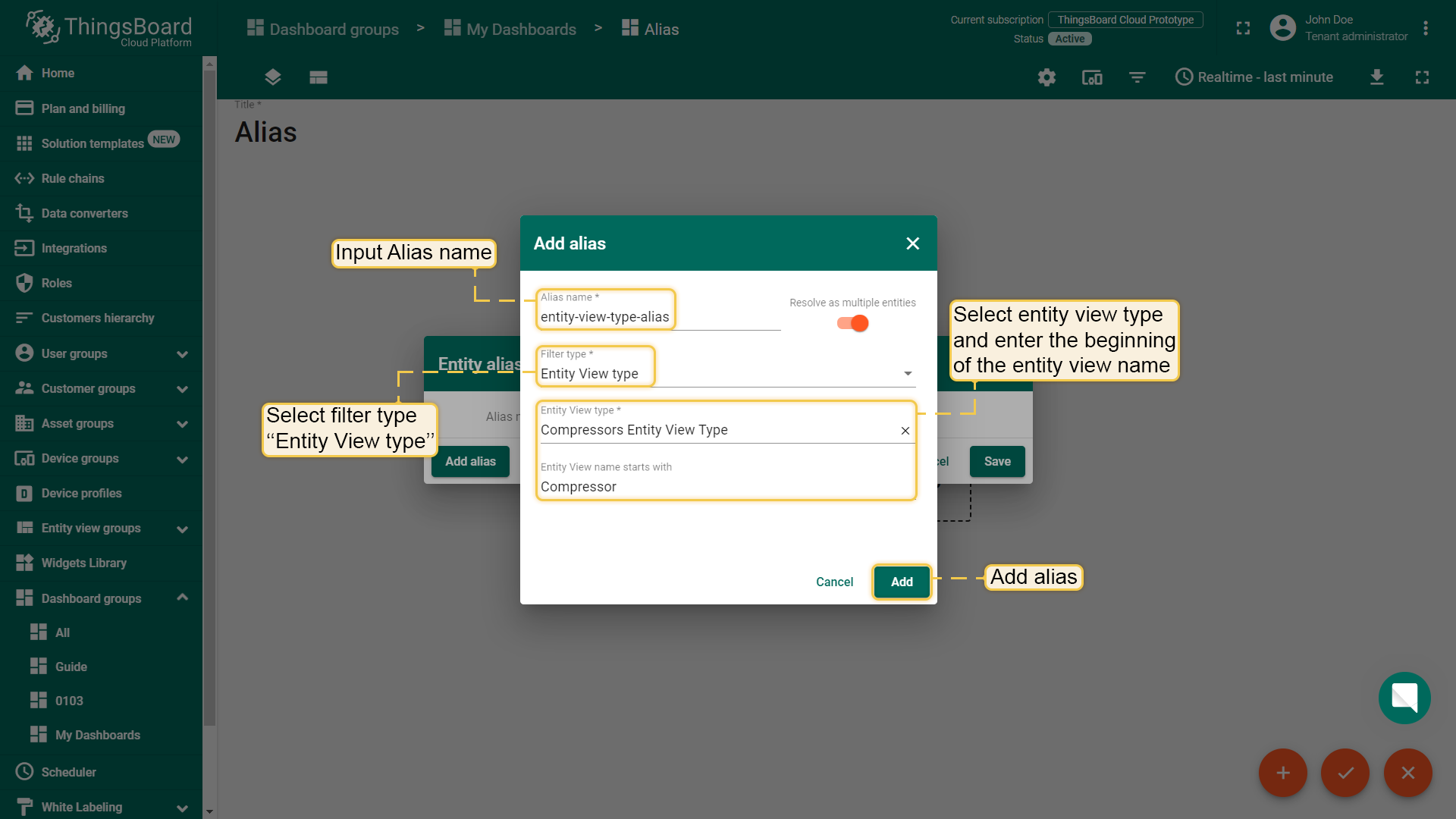Open the user account avatar
1456x819 pixels.
(x=1282, y=29)
